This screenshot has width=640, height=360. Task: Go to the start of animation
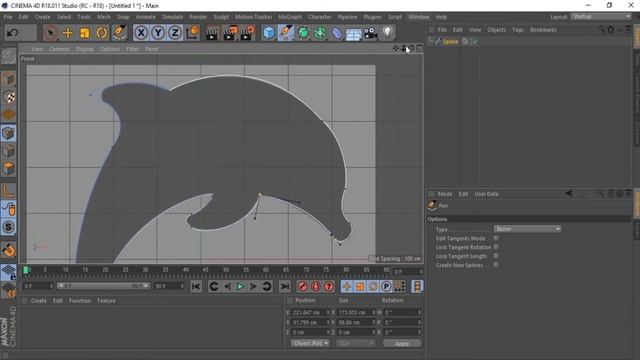point(196,287)
